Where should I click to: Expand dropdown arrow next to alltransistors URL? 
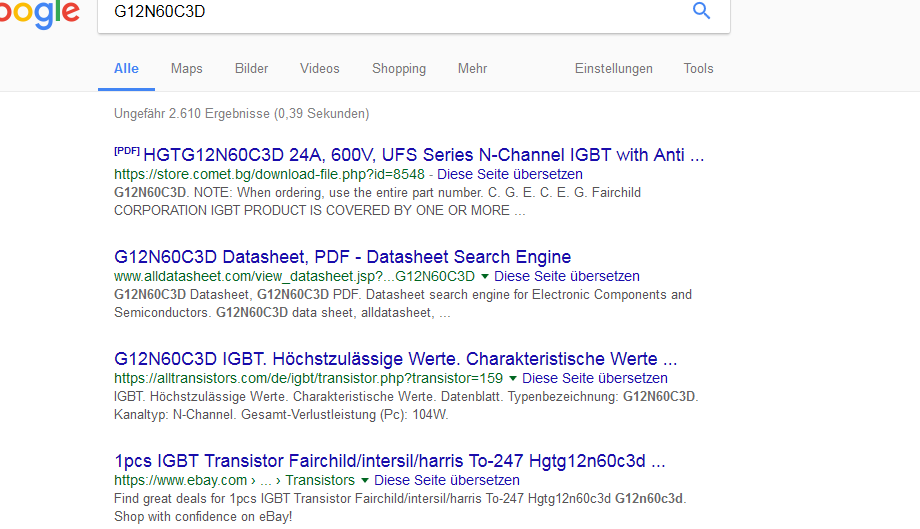coord(513,378)
